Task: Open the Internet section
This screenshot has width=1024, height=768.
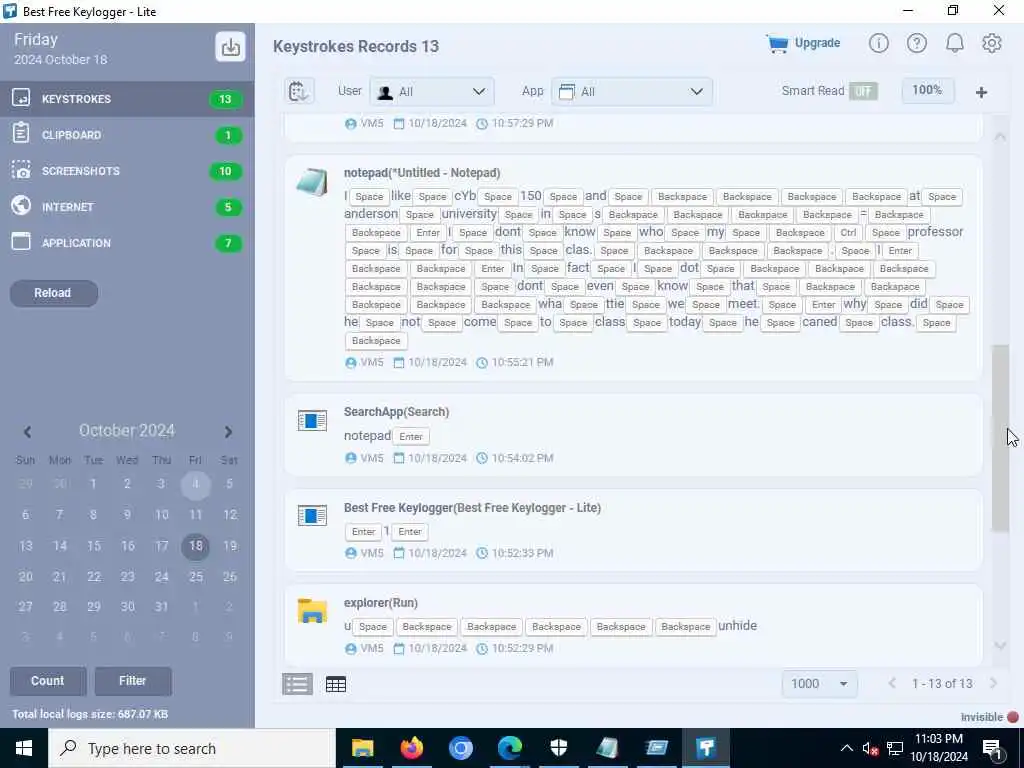Action: 127,207
